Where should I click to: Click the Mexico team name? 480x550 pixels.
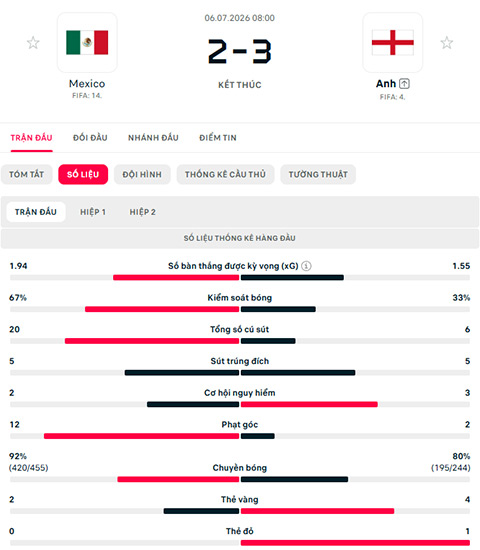tap(87, 83)
